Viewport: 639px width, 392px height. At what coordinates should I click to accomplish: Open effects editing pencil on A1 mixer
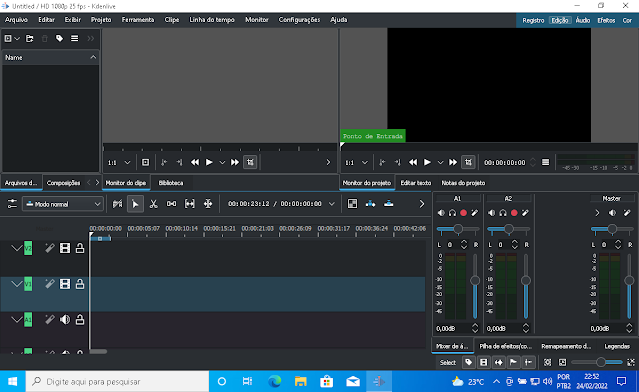475,213
